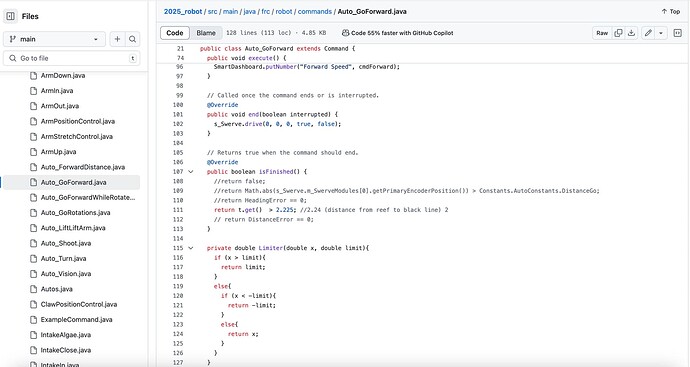Open ArmDown.java in file tree
Image resolution: width=690 pixels, height=367 pixels.
tap(63, 76)
